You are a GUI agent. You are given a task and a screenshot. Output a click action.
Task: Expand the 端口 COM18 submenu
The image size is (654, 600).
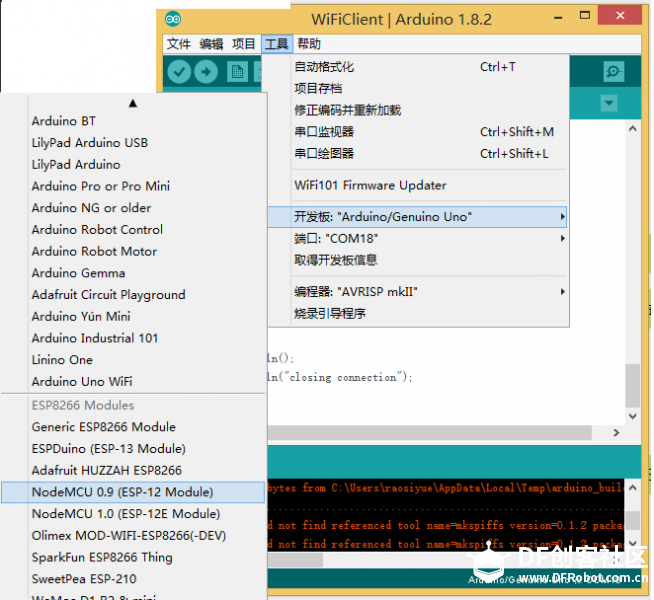(418, 238)
